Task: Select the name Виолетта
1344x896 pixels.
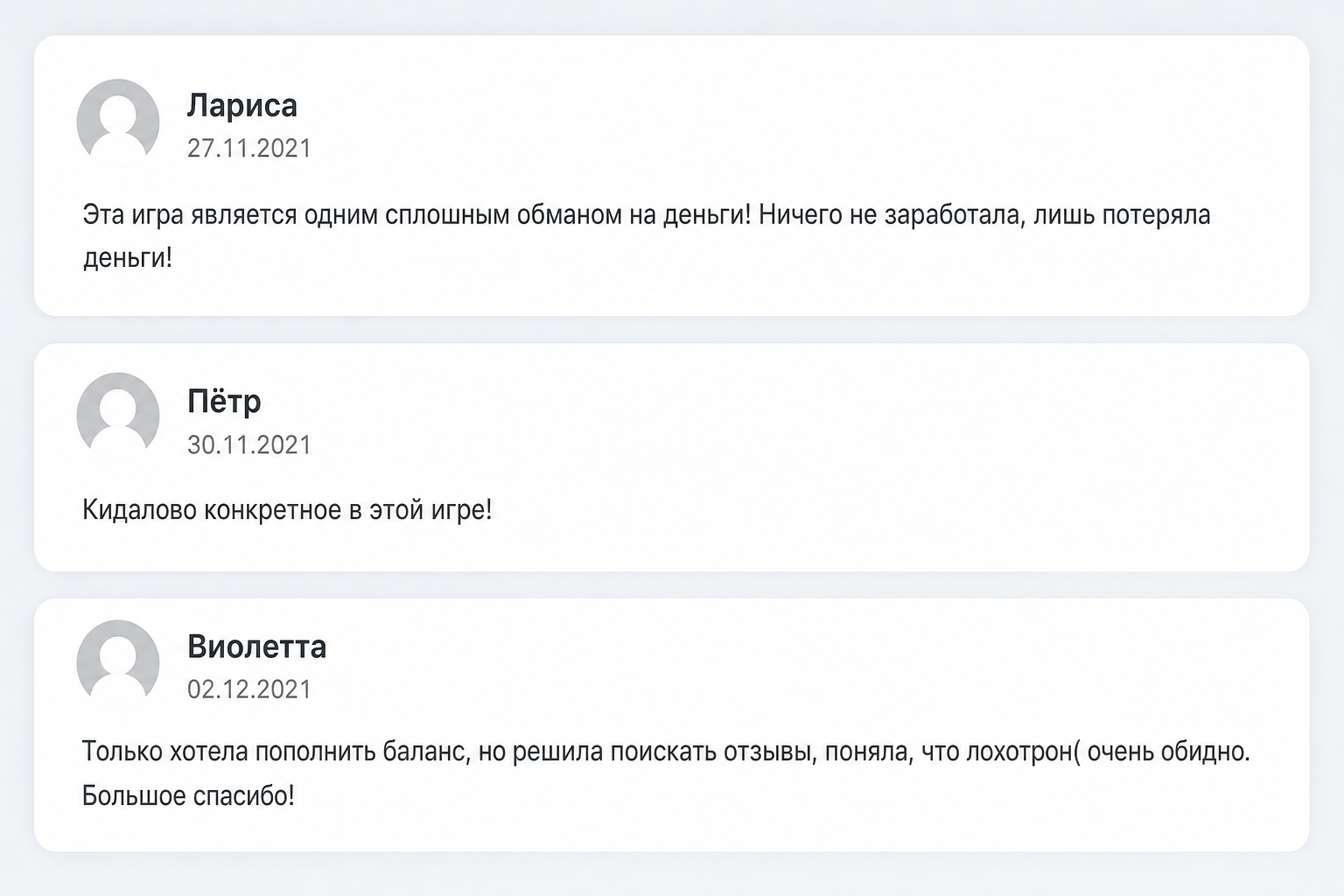Action: [x=257, y=647]
